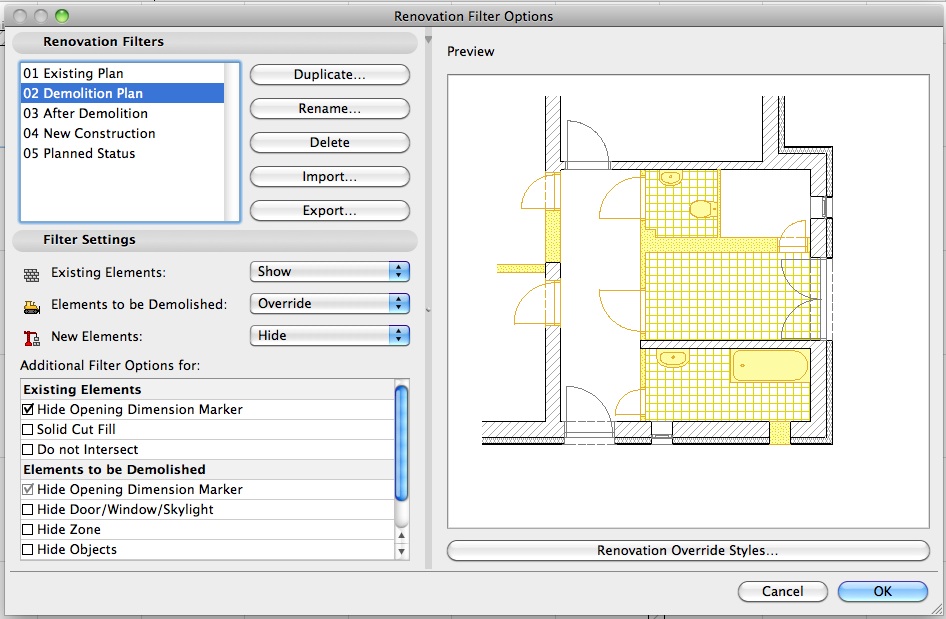Import a renovation filter
Viewport: 946px width, 619px height.
[329, 176]
